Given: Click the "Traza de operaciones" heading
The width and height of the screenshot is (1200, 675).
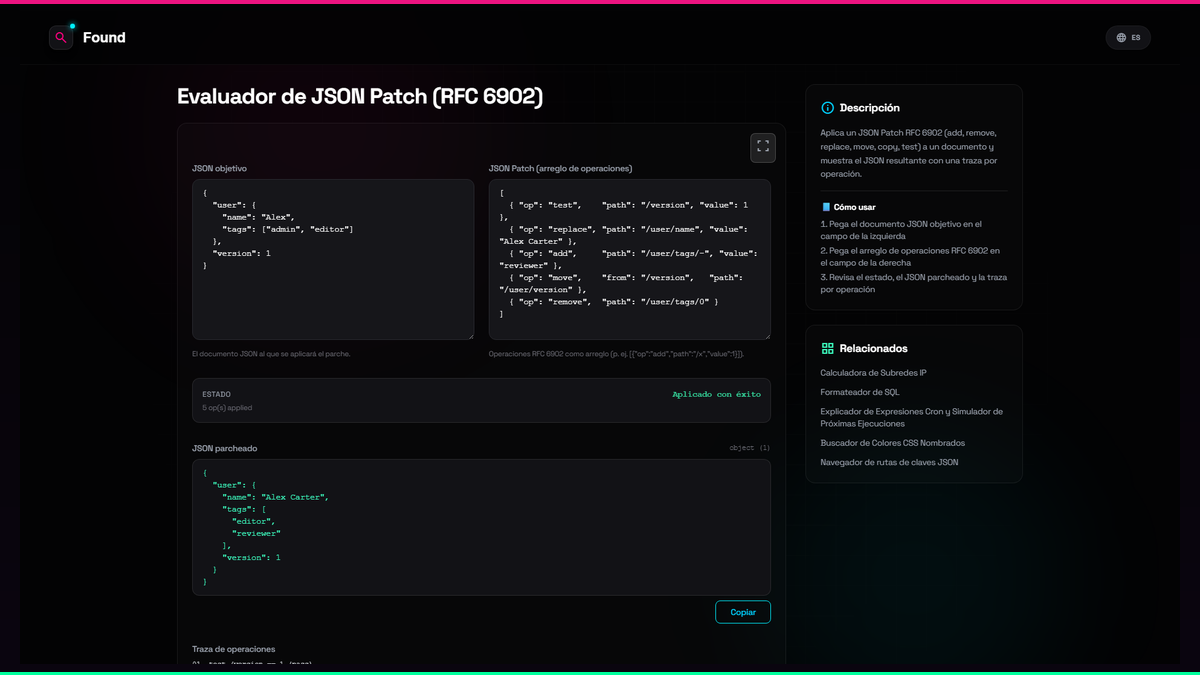Looking at the screenshot, I should pos(233,649).
